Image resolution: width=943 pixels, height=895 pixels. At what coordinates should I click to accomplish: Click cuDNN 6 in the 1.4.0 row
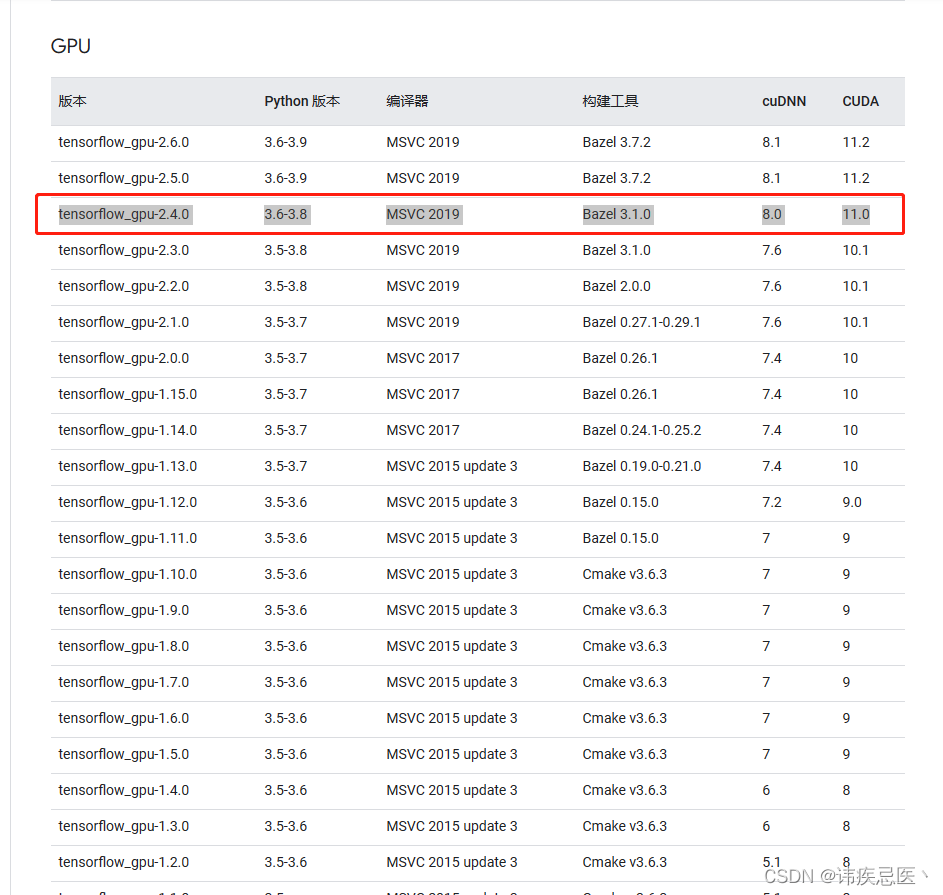coord(766,790)
